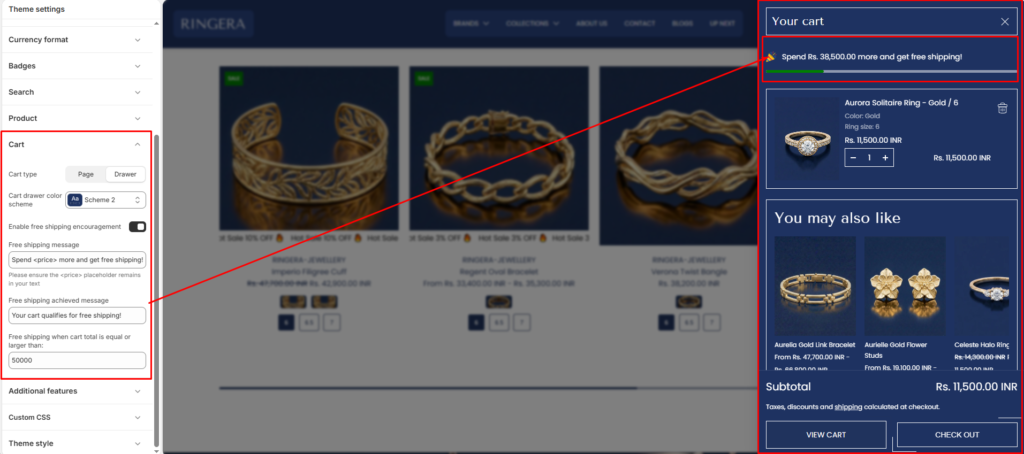Expand the Currency format section

click(76, 40)
